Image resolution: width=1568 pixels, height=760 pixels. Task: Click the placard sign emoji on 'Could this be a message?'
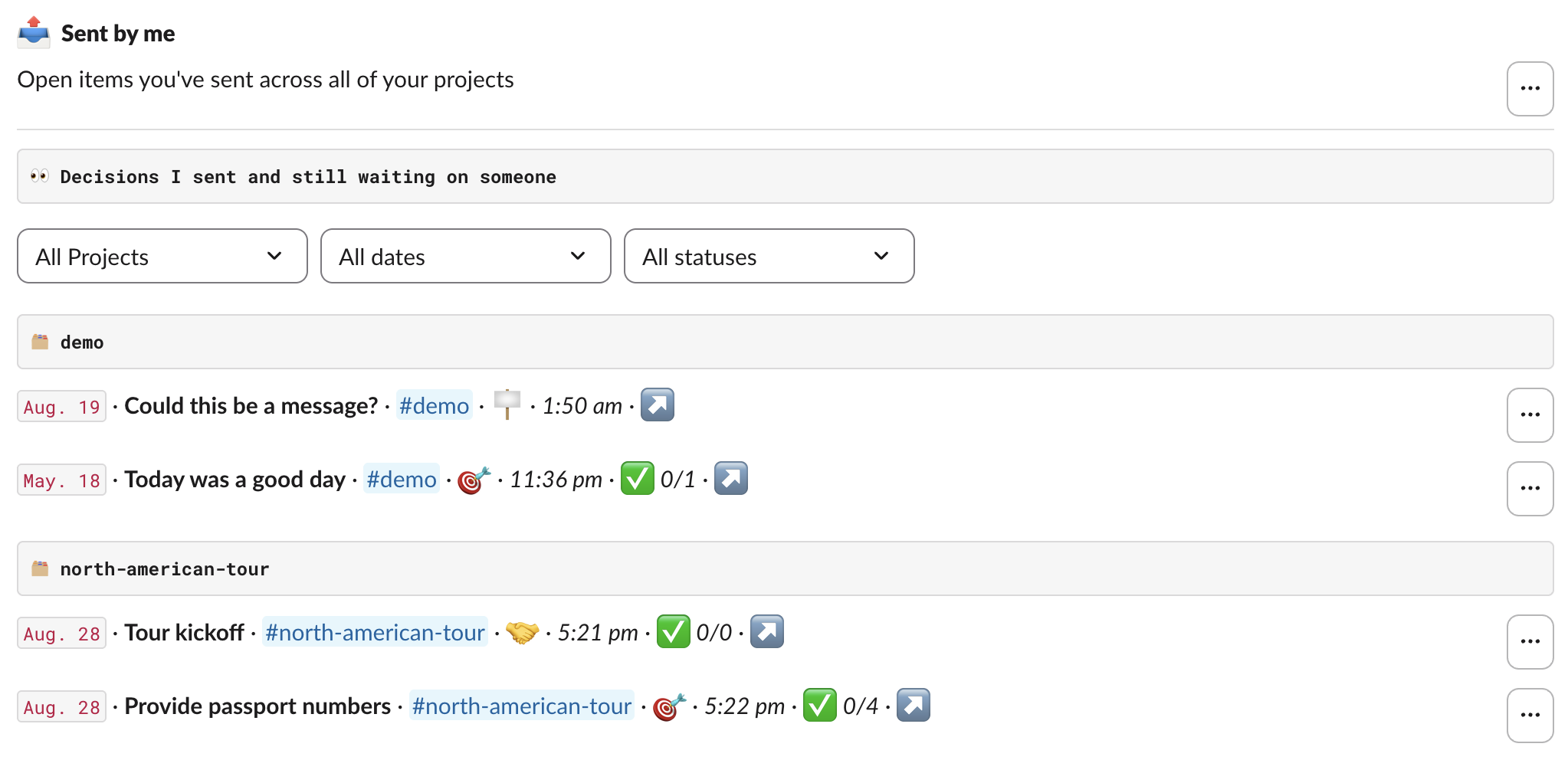[x=507, y=404]
